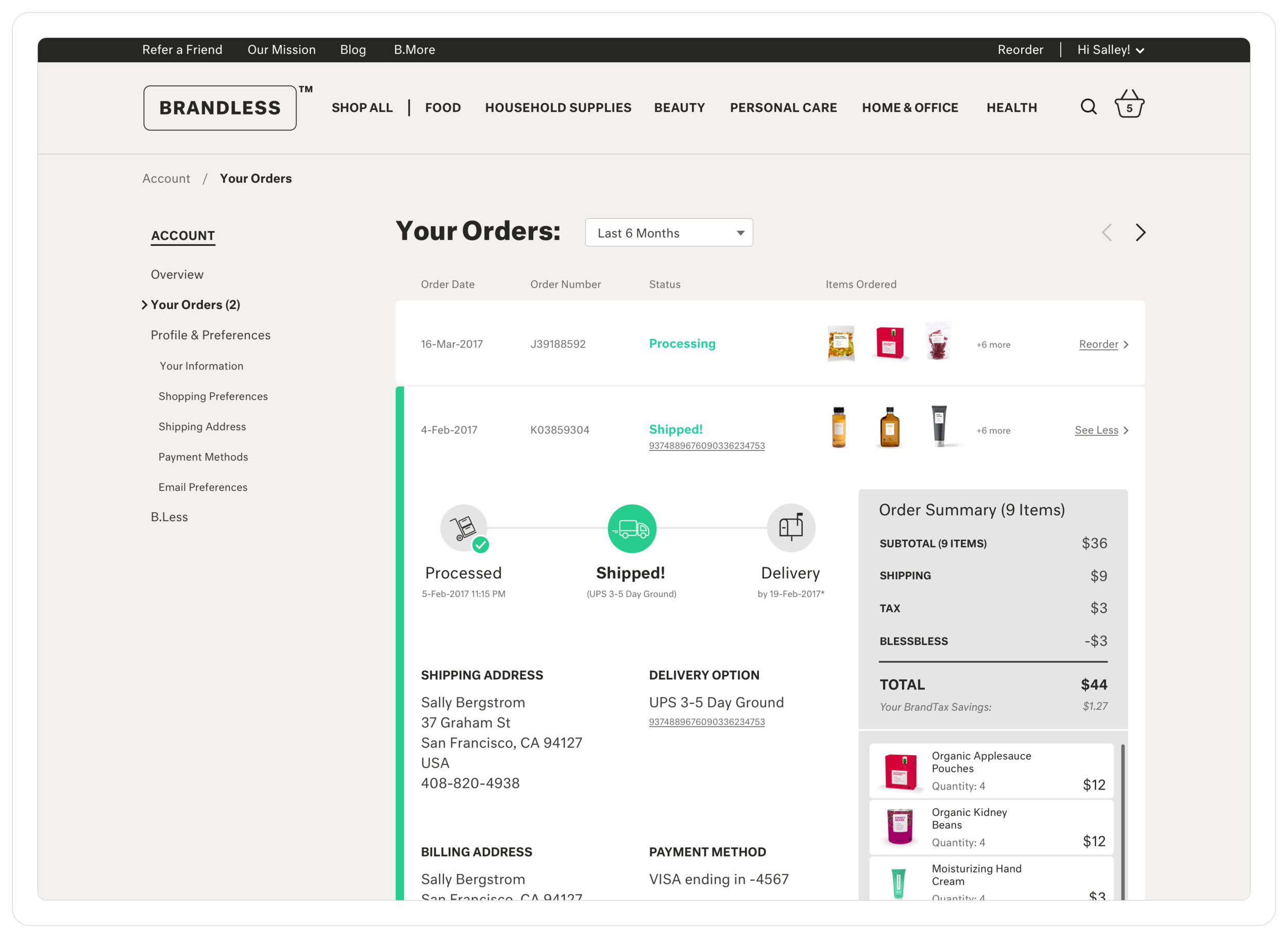
Task: Click Reorder in the top bar
Action: pos(1020,50)
